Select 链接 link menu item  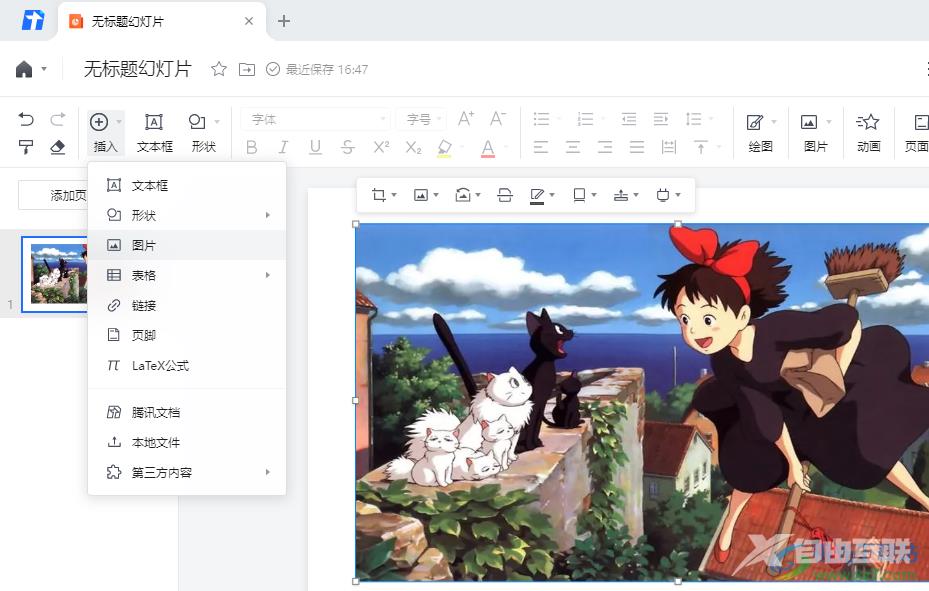187,306
